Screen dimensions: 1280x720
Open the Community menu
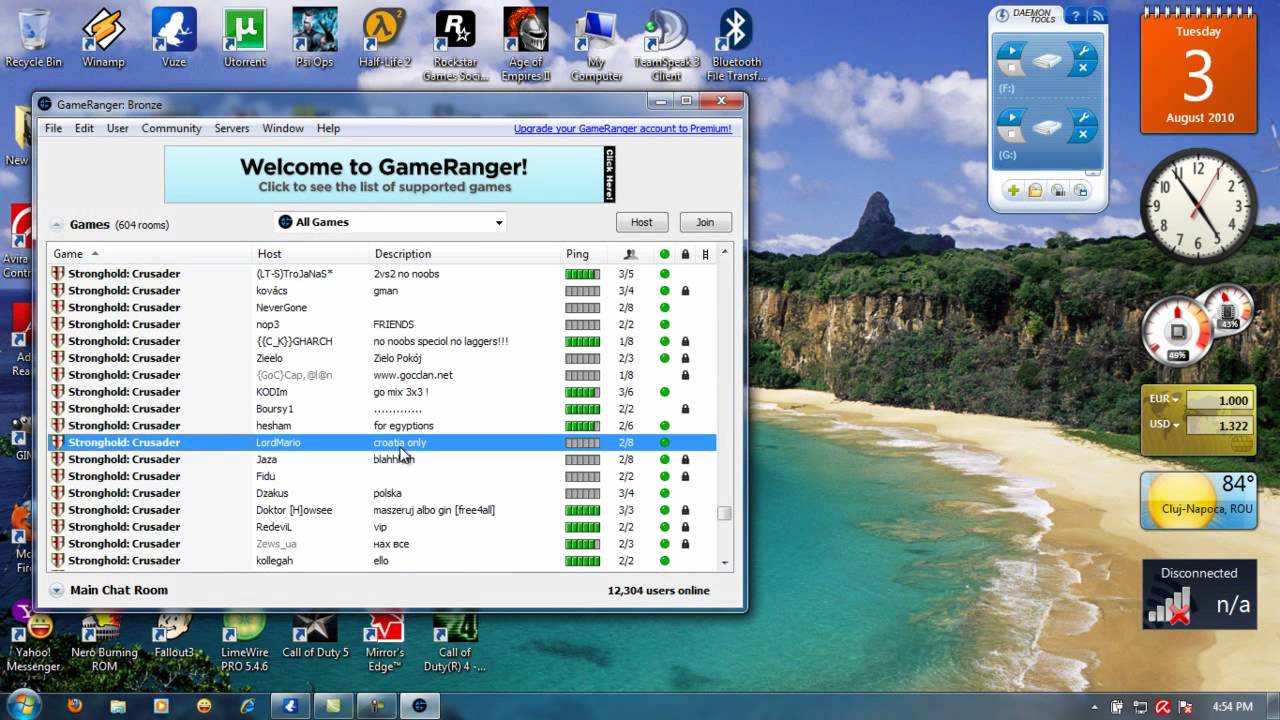pos(171,128)
